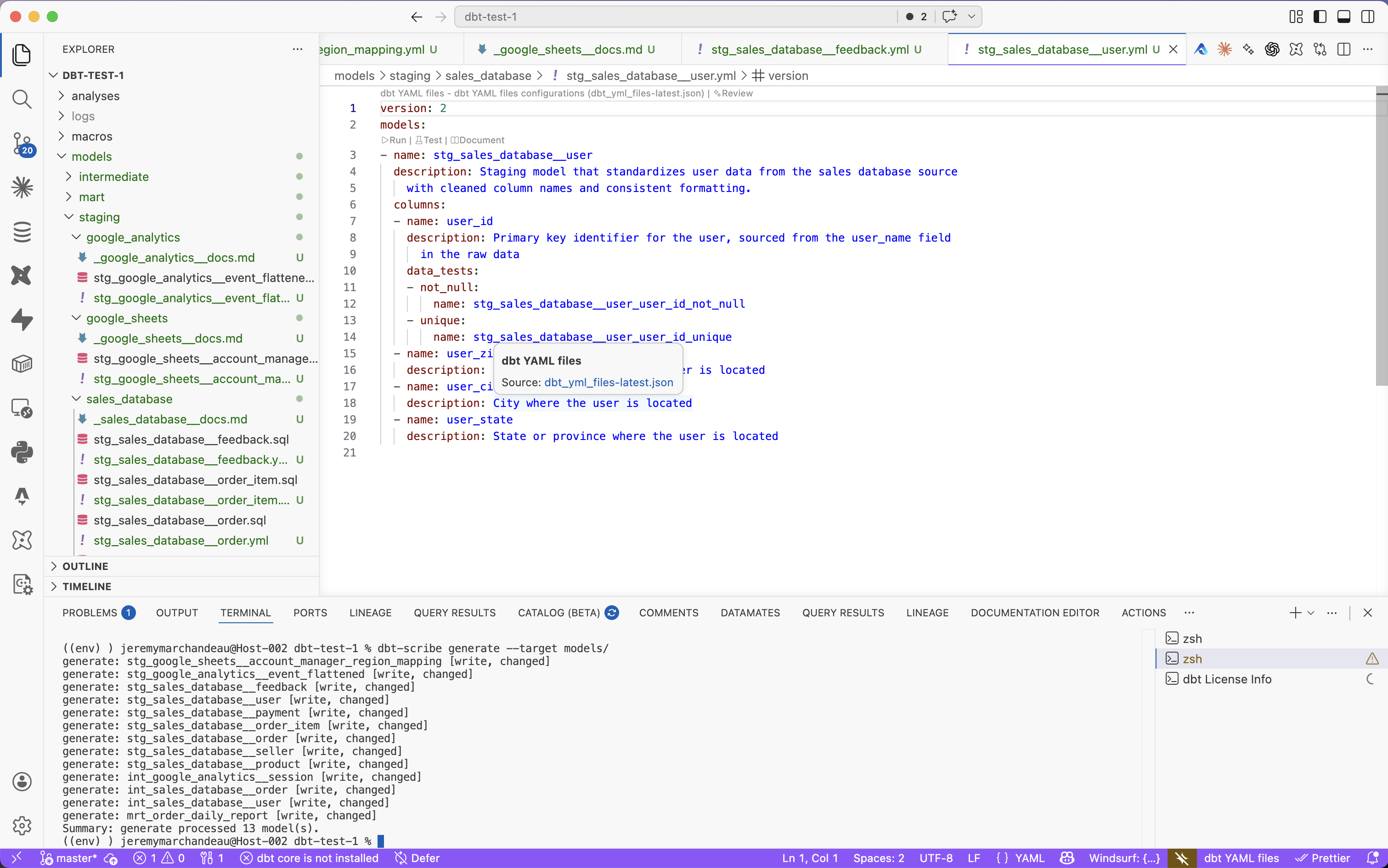Screen dimensions: 1388x868
Task: Open the Python extension in activity bar
Action: [22, 452]
